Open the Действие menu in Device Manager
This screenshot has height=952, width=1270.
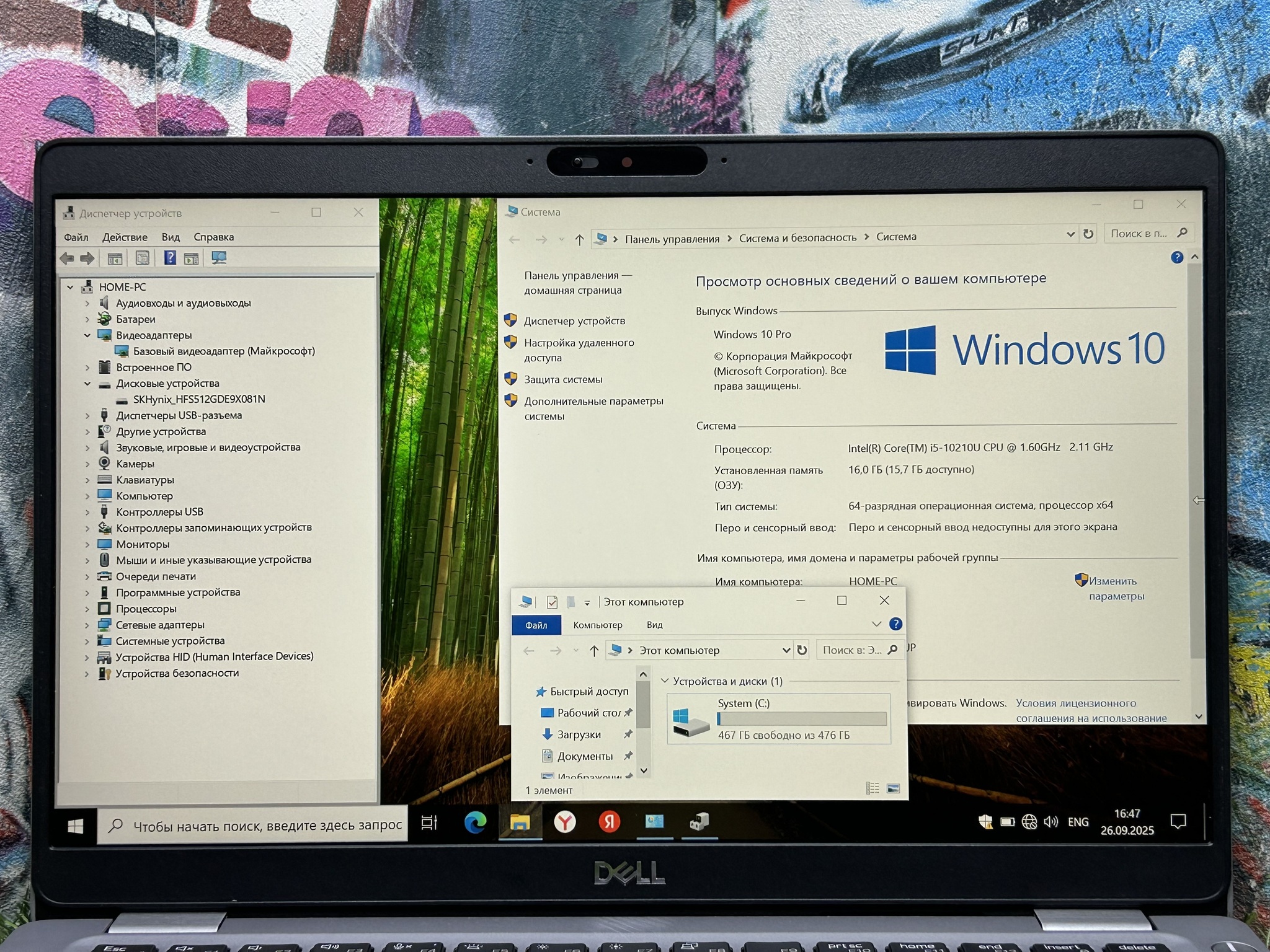pos(125,237)
